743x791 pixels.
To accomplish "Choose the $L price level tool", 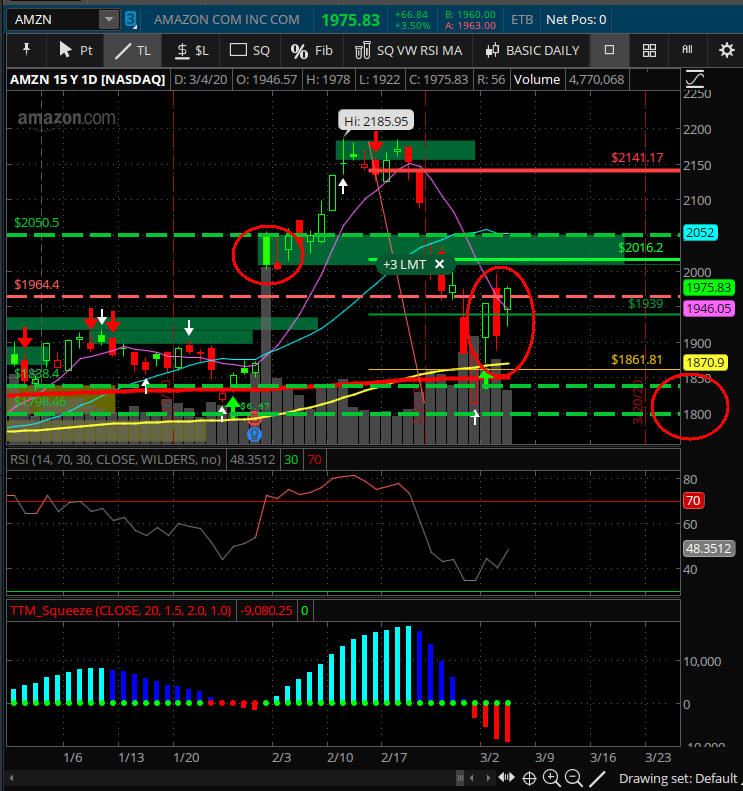I will click(190, 50).
